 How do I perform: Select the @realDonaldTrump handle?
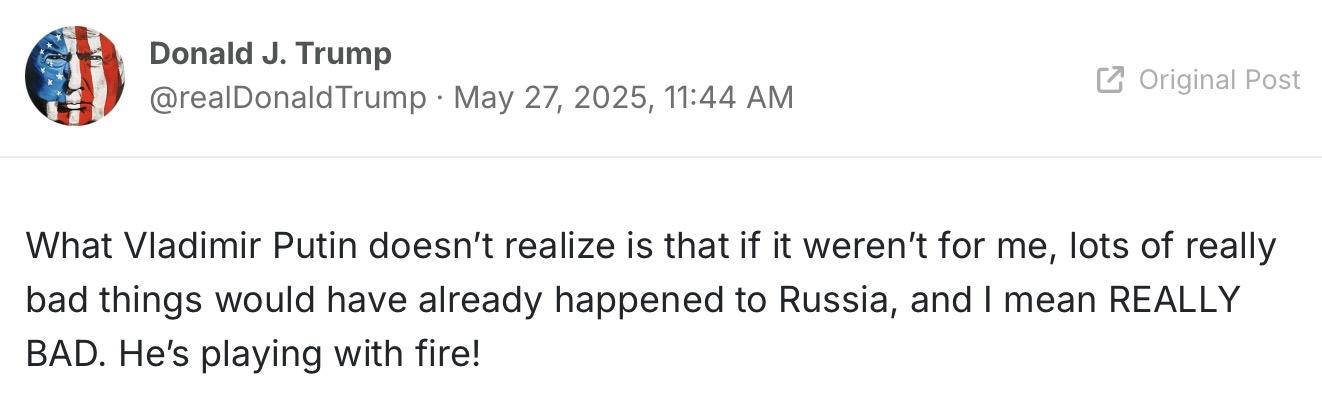pos(287,98)
